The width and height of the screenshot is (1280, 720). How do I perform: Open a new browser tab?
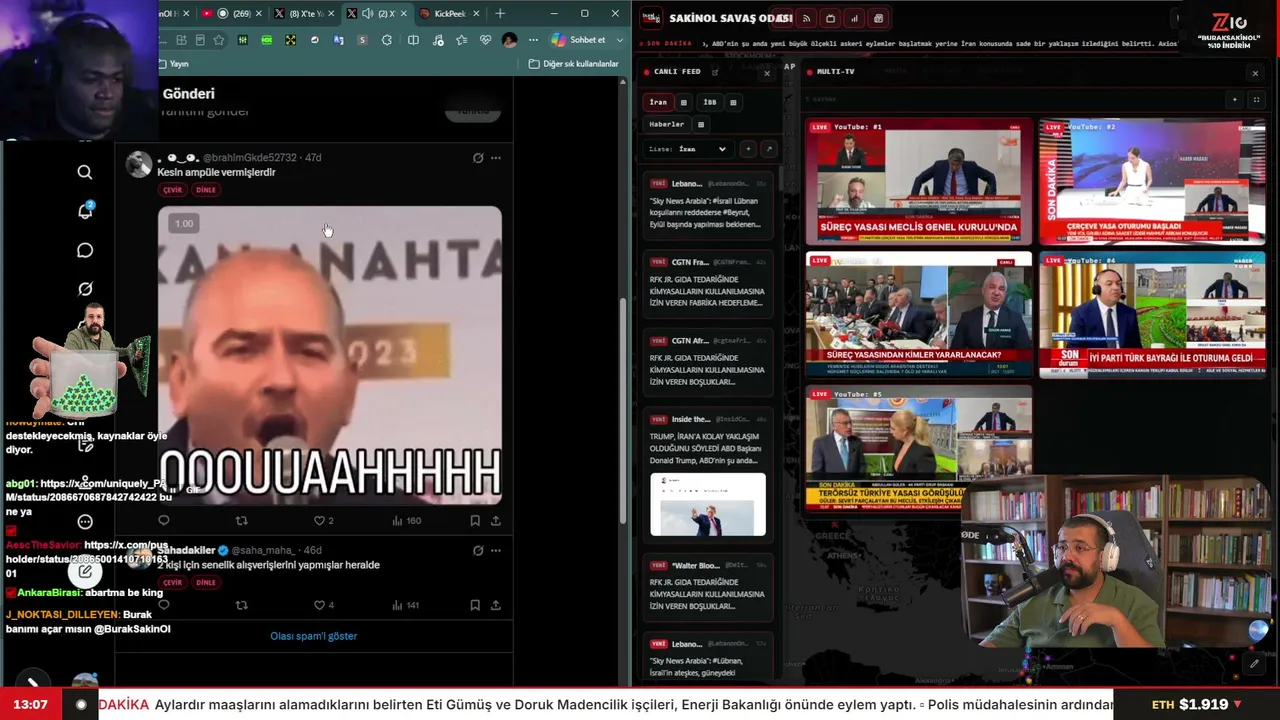[500, 13]
